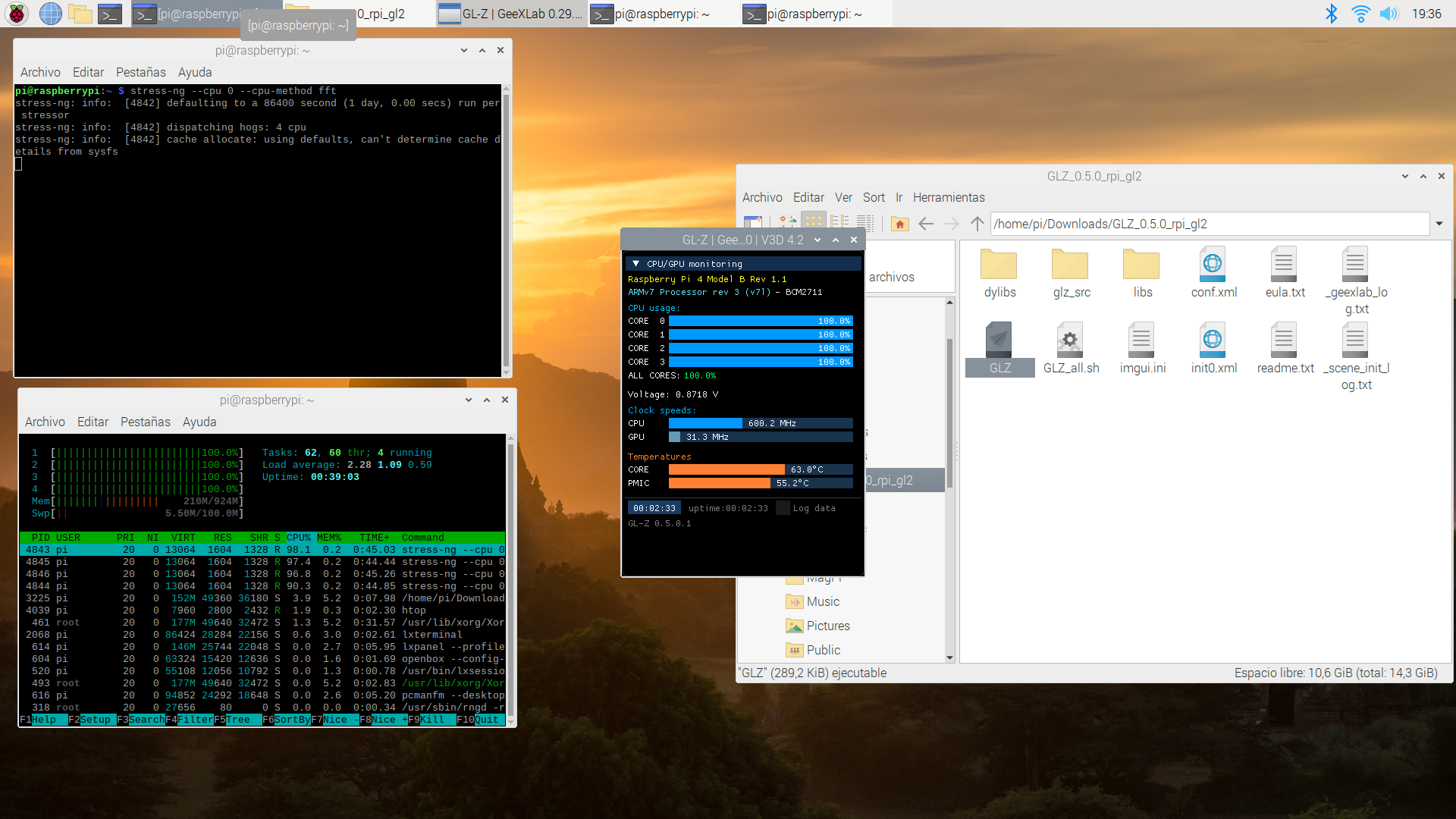The height and width of the screenshot is (819, 1456).
Task: Switch to icon view in file manager
Action: click(813, 221)
